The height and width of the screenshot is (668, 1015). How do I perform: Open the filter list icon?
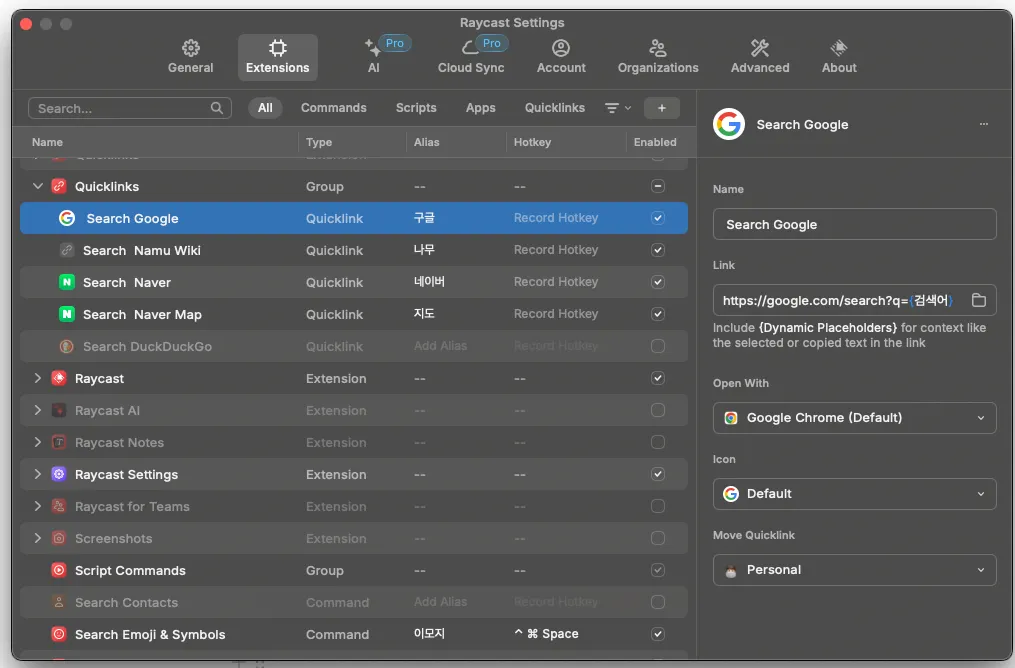point(612,108)
